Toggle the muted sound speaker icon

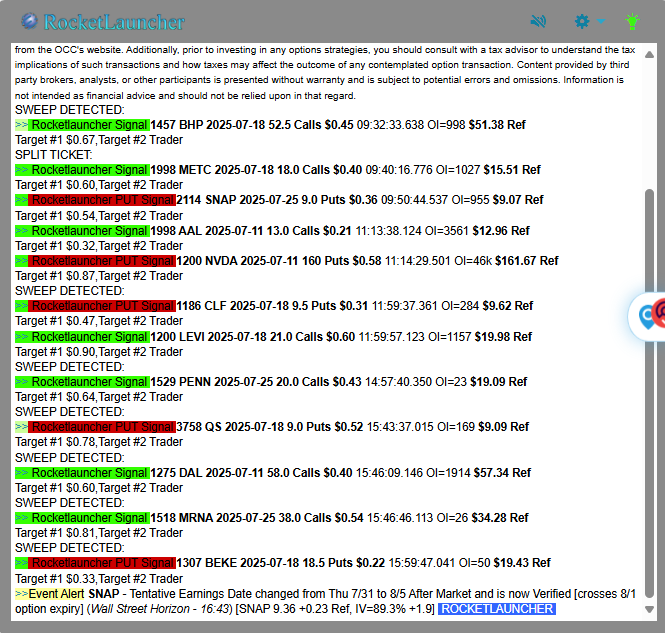pyautogui.click(x=538, y=21)
